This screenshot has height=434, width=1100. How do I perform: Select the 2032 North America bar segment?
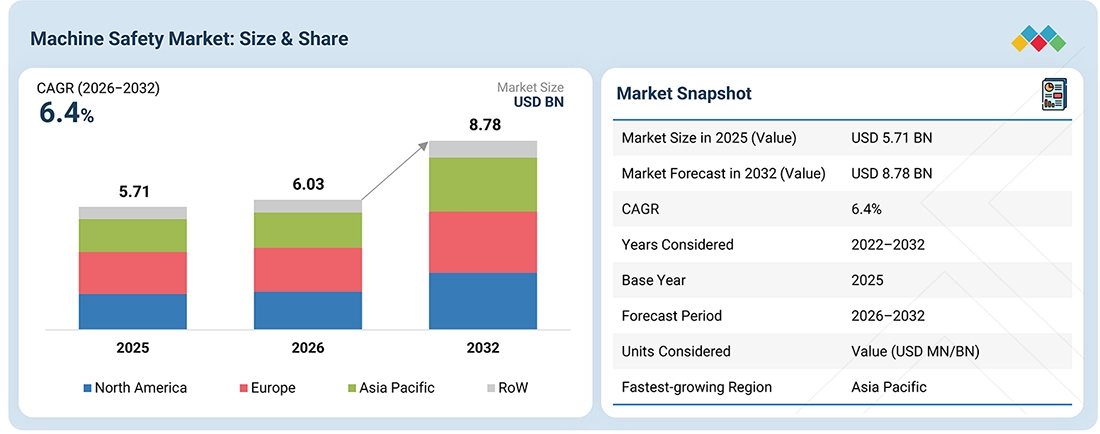point(483,301)
